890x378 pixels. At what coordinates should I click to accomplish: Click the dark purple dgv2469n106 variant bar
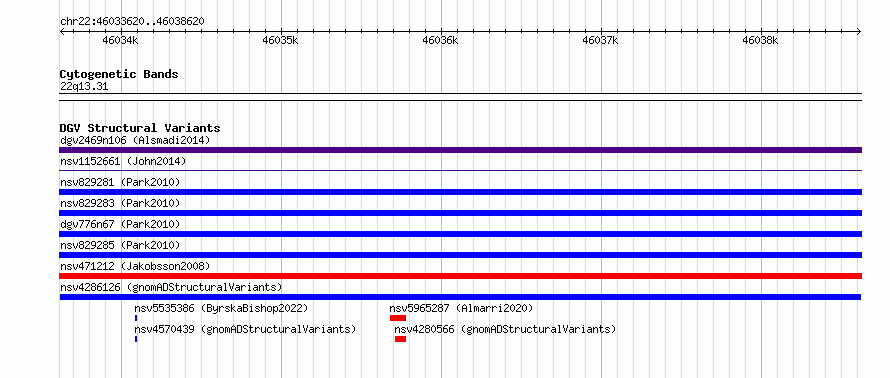[460, 150]
